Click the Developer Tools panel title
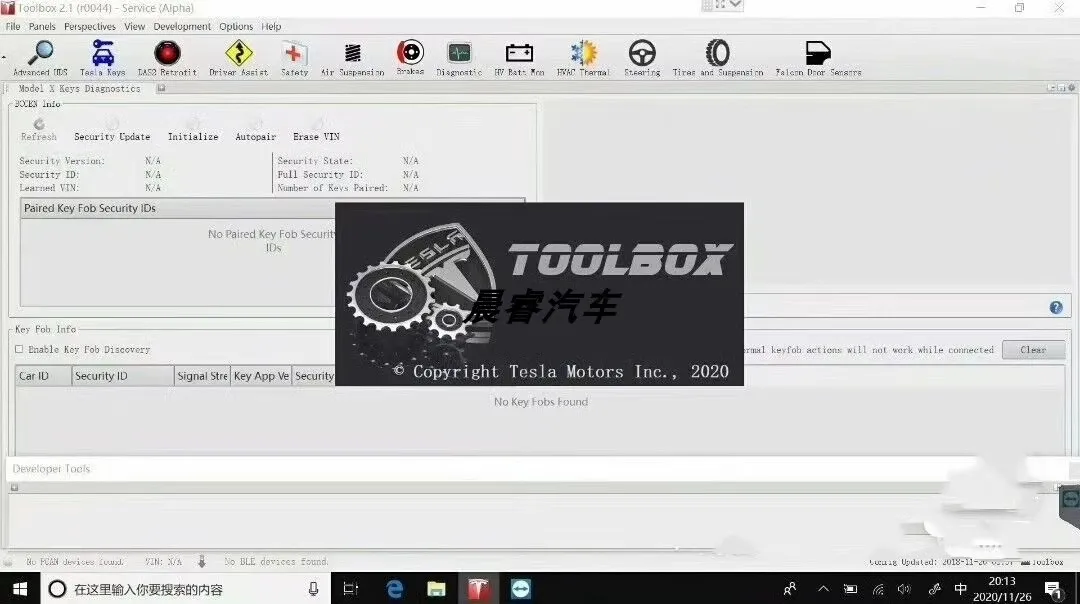1080x604 pixels. tap(51, 469)
